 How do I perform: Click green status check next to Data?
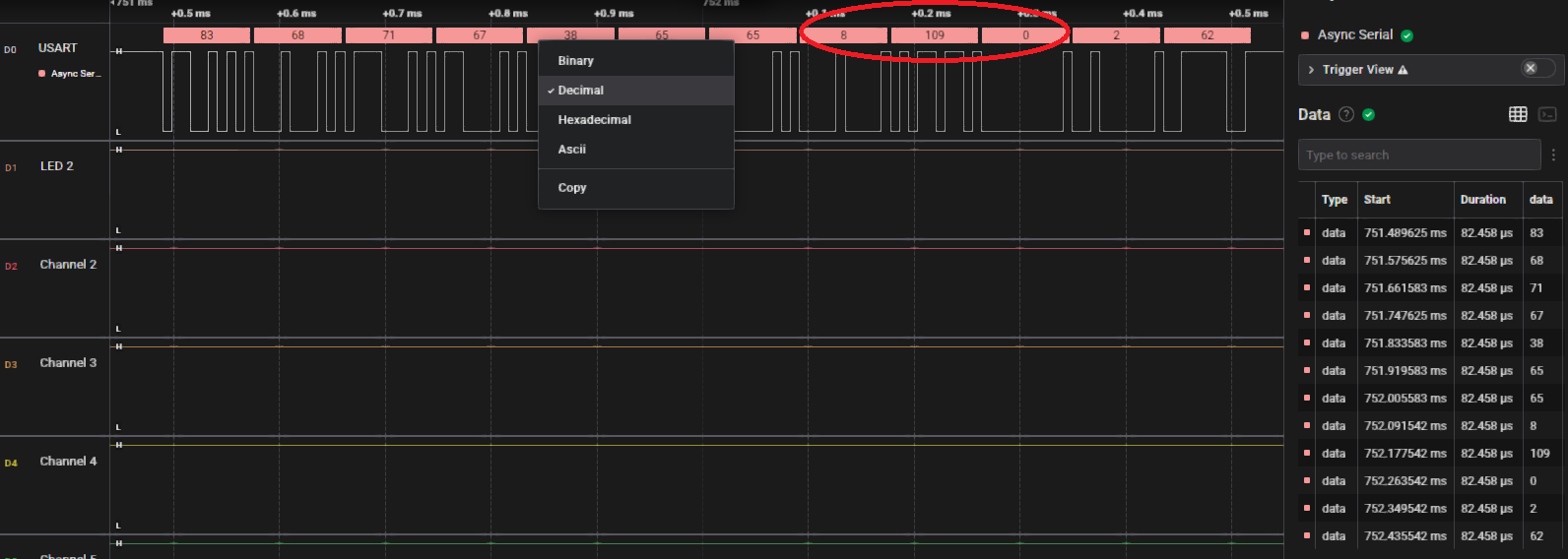[x=1368, y=115]
